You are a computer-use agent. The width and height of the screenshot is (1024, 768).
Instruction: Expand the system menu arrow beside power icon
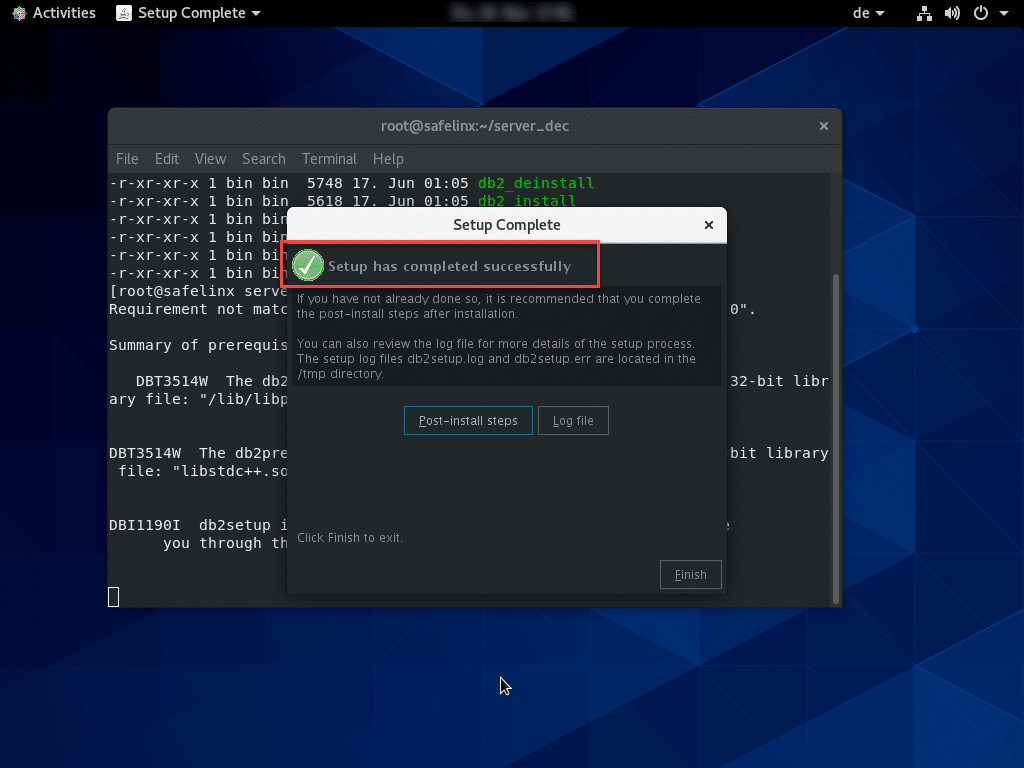(1003, 14)
